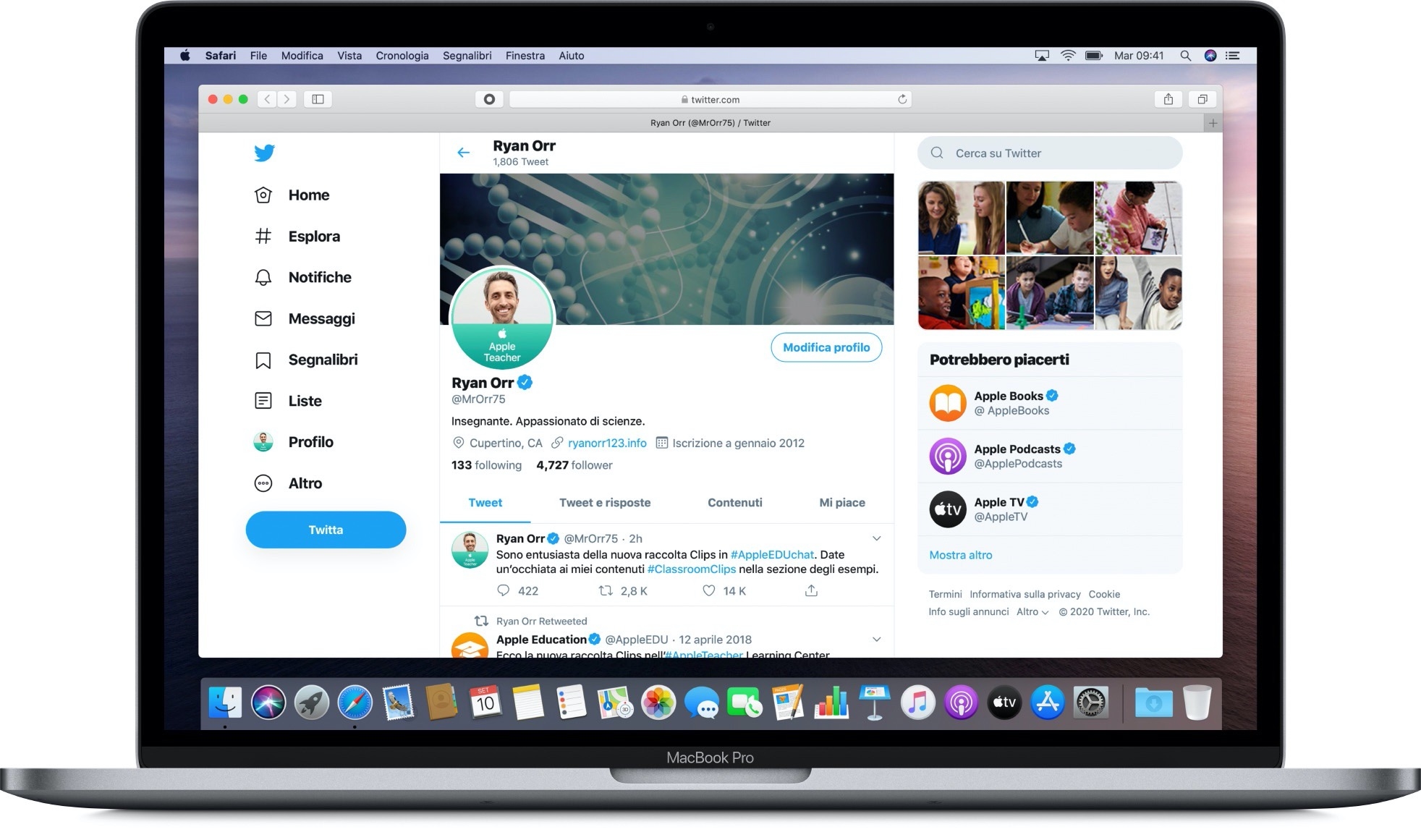Screen dimensions: 1421x840
Task: Select Segnalibri bookmark icon in sidebar
Action: (264, 359)
